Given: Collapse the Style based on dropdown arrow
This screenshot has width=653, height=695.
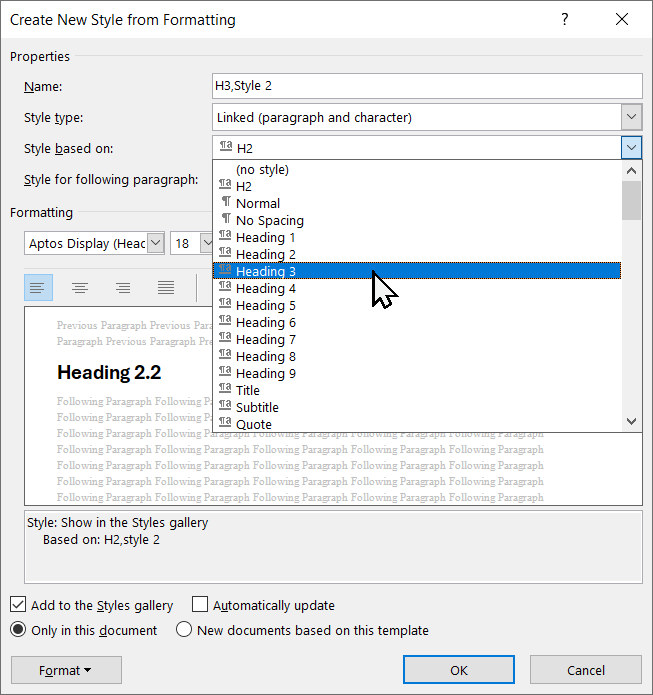Looking at the screenshot, I should pos(631,148).
